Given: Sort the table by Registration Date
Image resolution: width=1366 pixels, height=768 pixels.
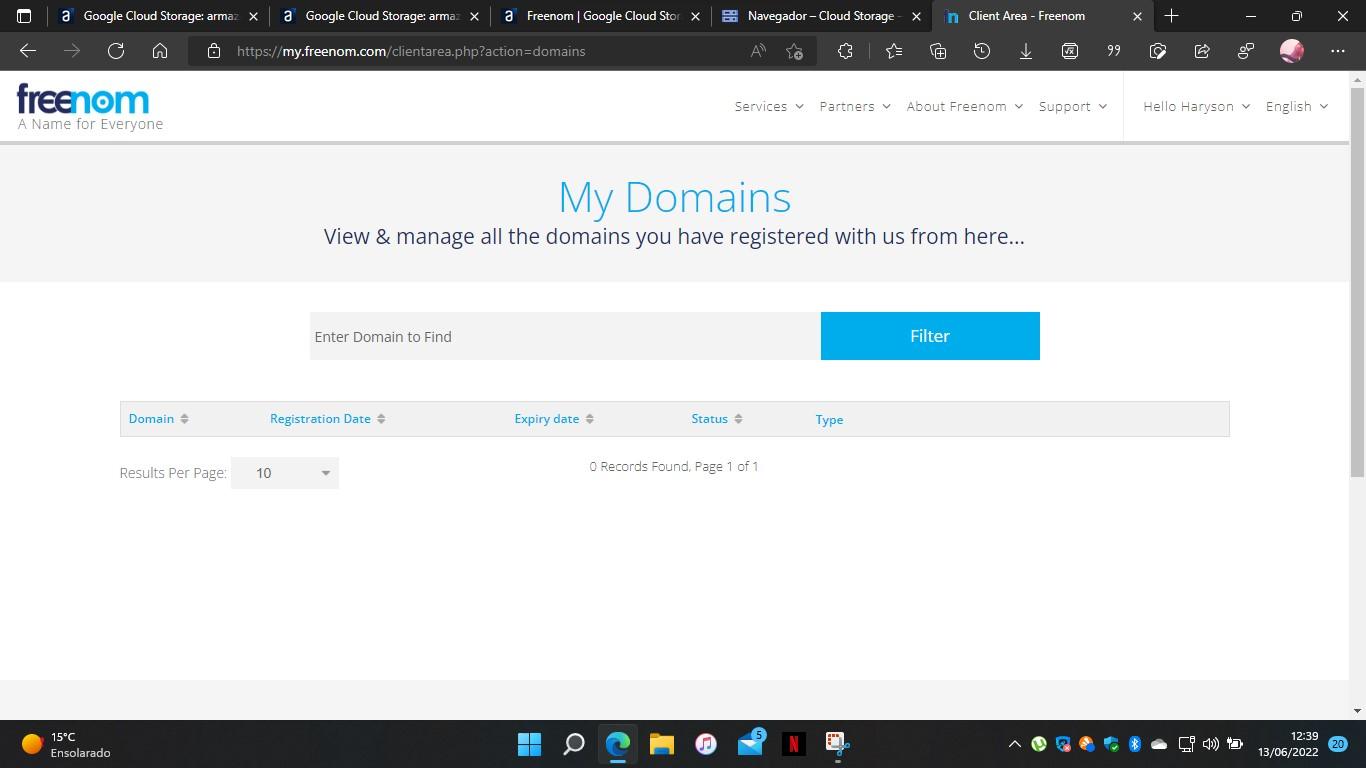Looking at the screenshot, I should point(328,419).
